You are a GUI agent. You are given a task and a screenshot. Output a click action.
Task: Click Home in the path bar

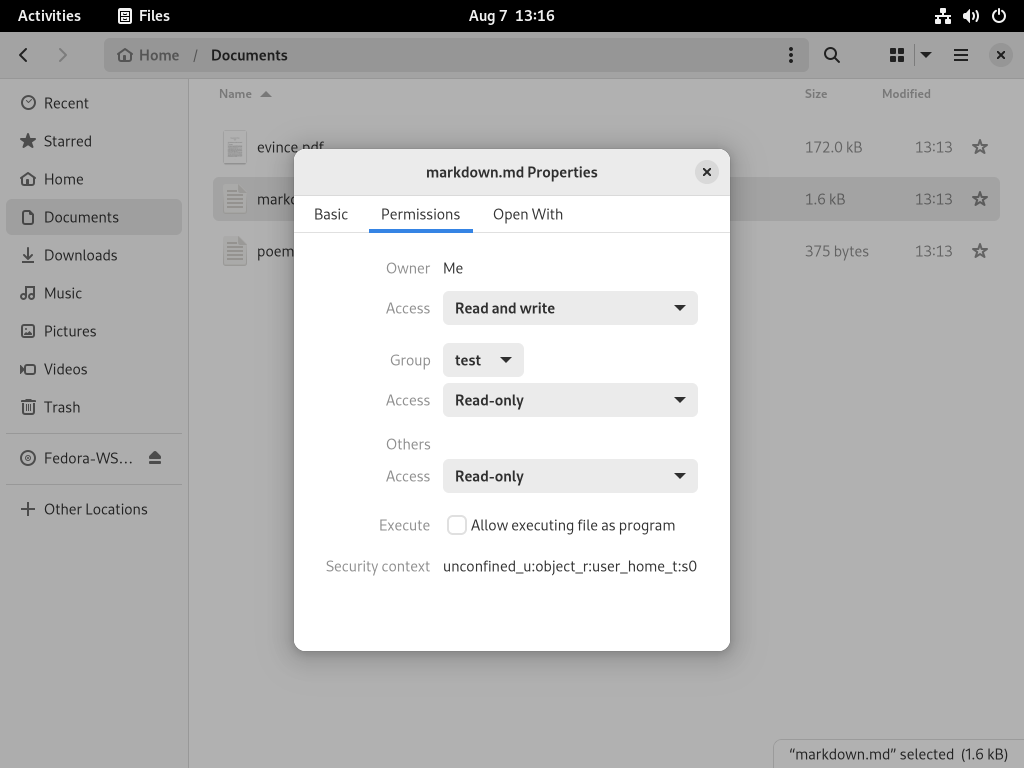pyautogui.click(x=148, y=56)
